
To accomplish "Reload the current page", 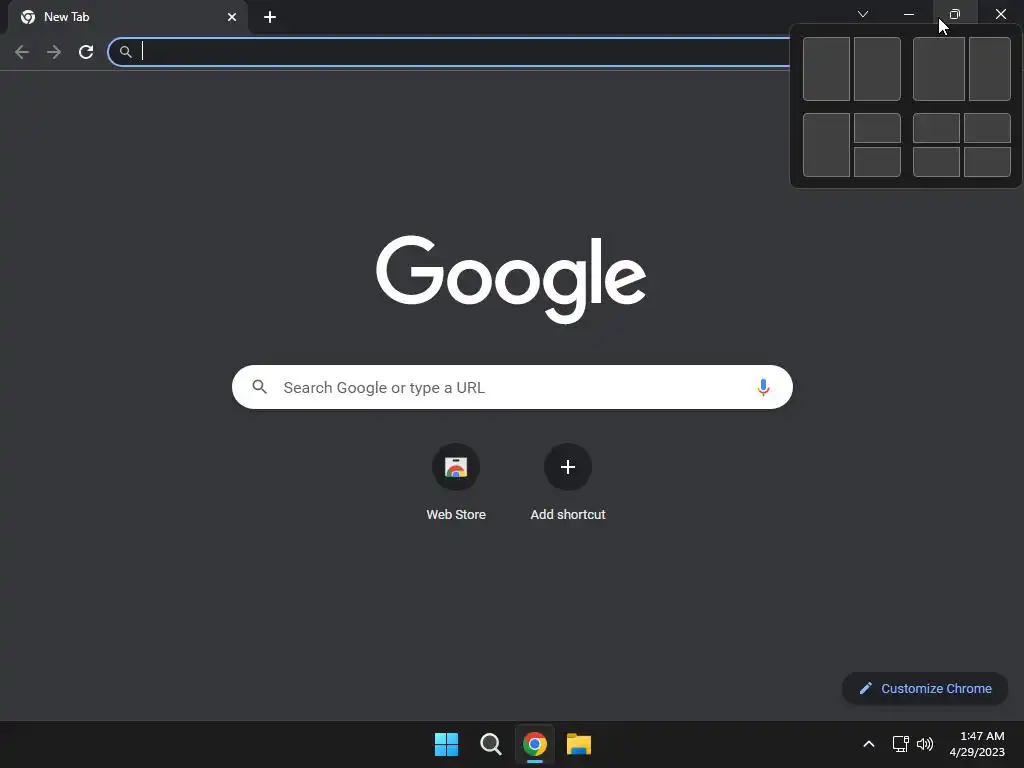I will coord(86,52).
